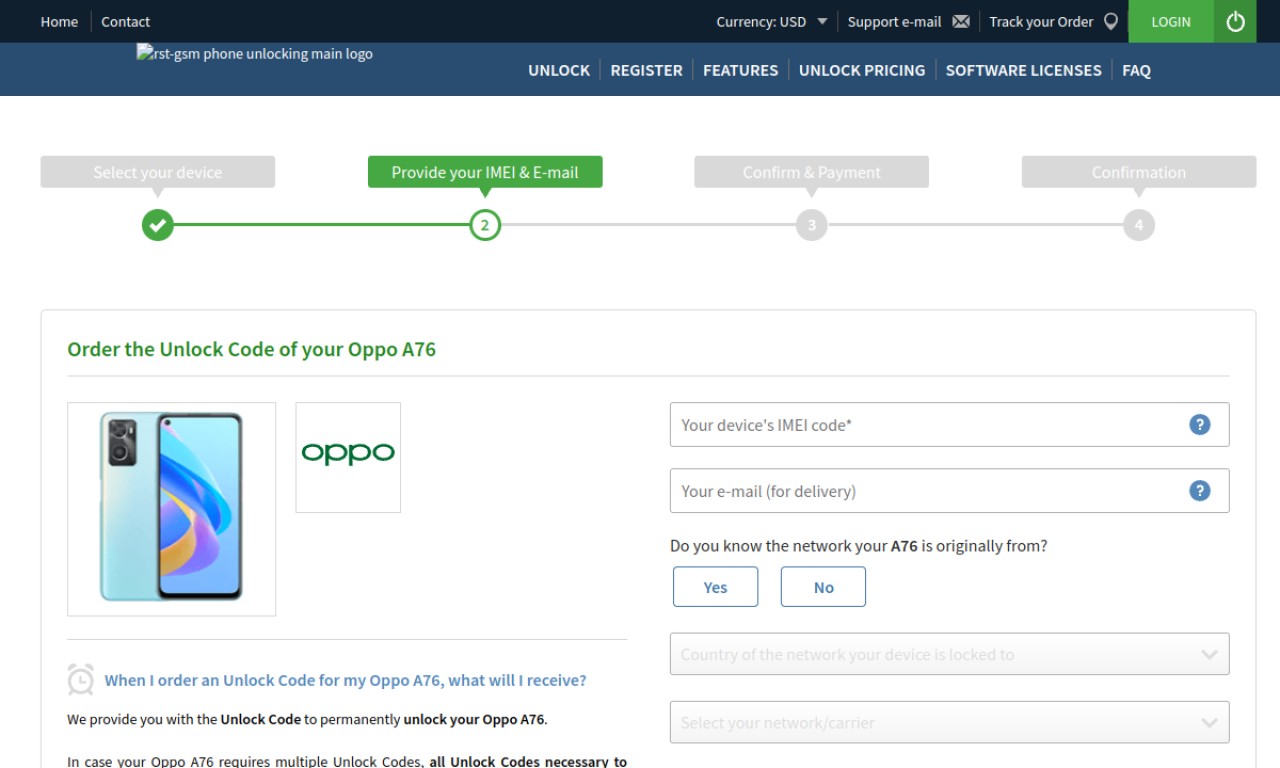Go to the Home link
The height and width of the screenshot is (768, 1280).
[x=59, y=21]
